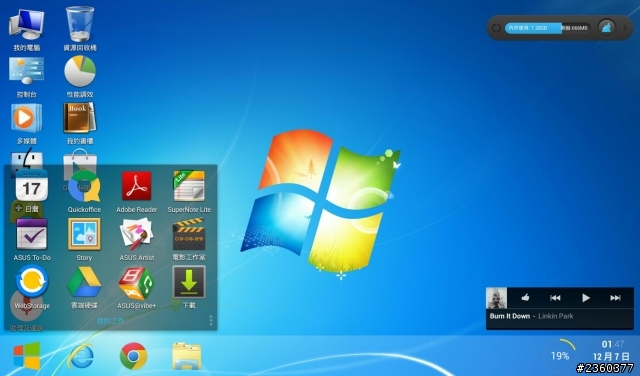Launch Quickoffice from the folder
This screenshot has height=376, width=640.
84,186
